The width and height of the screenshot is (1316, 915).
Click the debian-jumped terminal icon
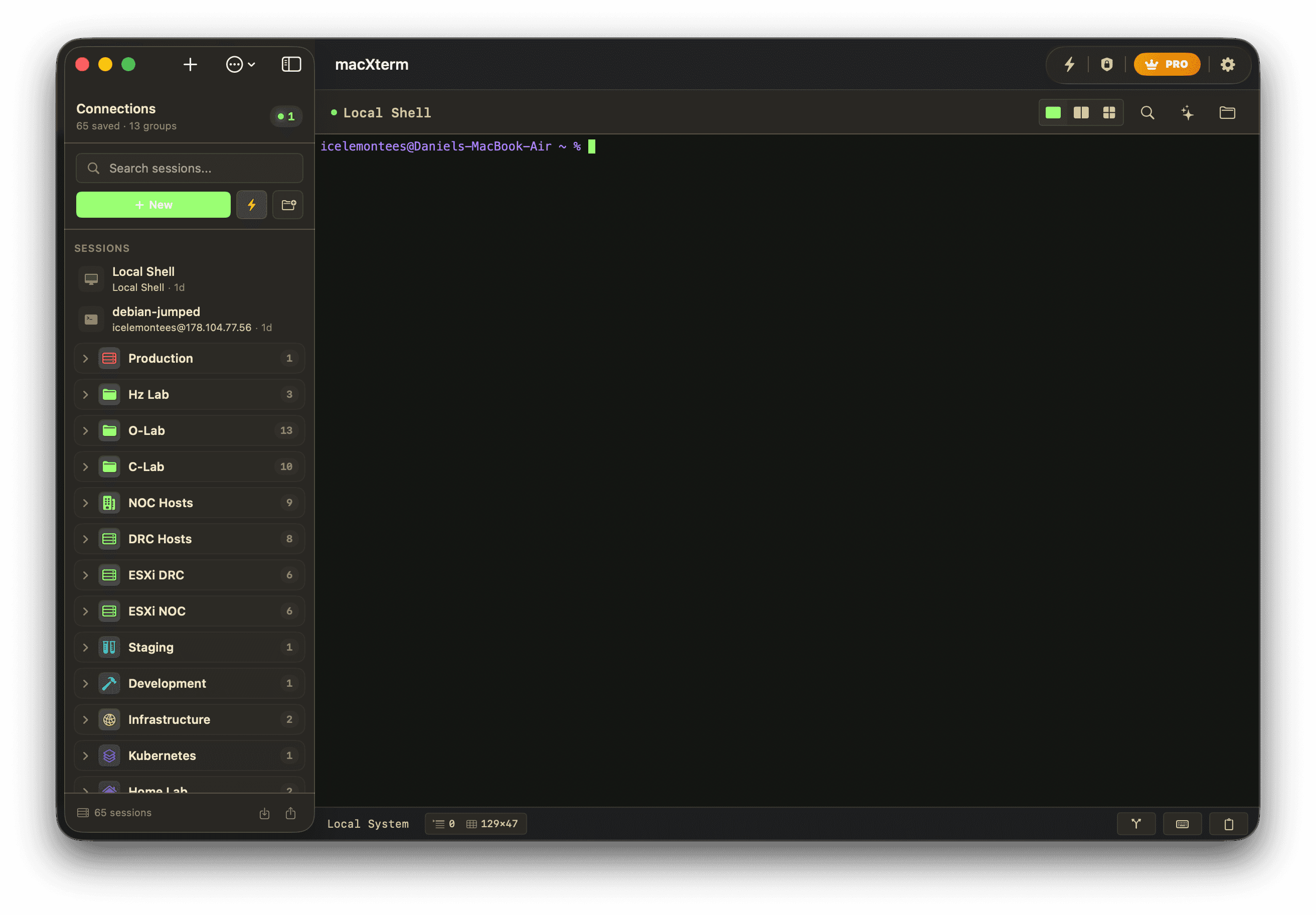click(91, 320)
